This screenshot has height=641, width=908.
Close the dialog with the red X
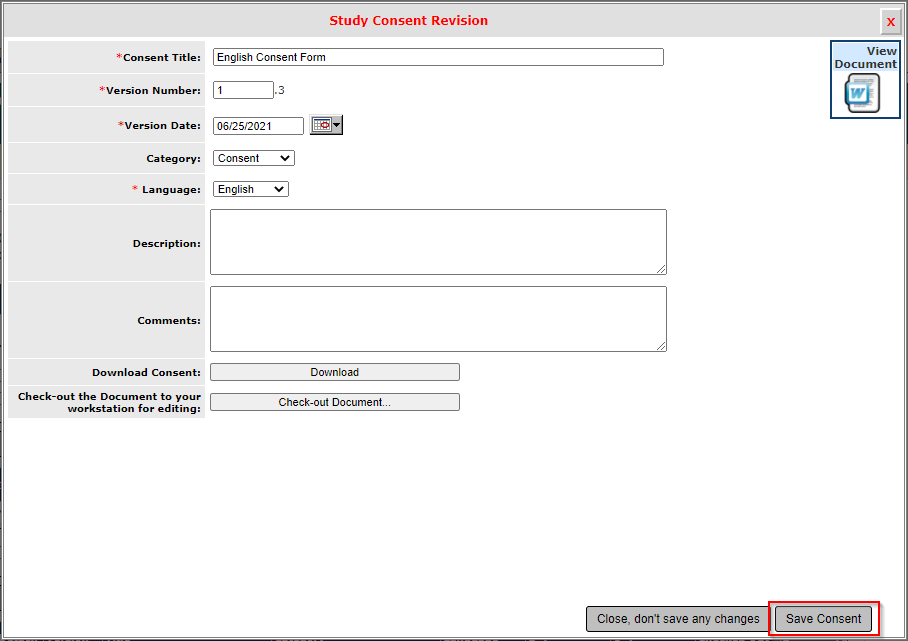tap(891, 22)
